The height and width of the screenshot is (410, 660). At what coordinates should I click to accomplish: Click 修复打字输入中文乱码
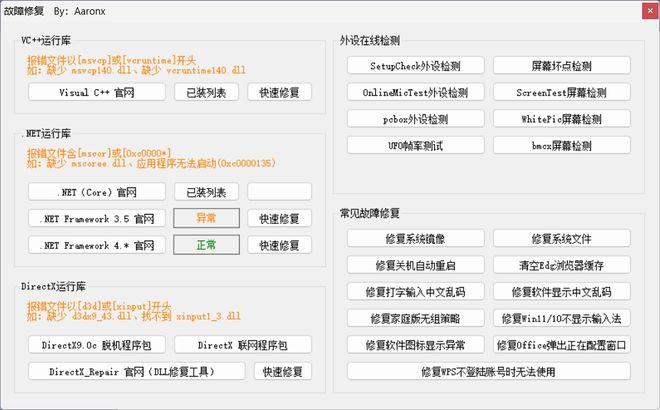tap(415, 291)
